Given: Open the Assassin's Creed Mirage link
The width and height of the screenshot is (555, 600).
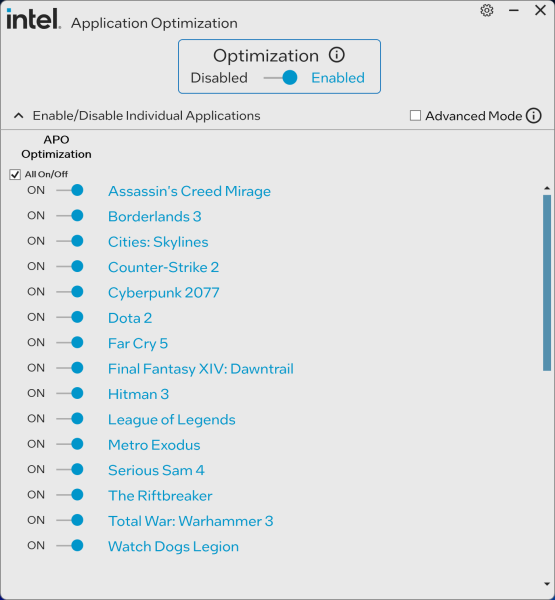Looking at the screenshot, I should (189, 191).
